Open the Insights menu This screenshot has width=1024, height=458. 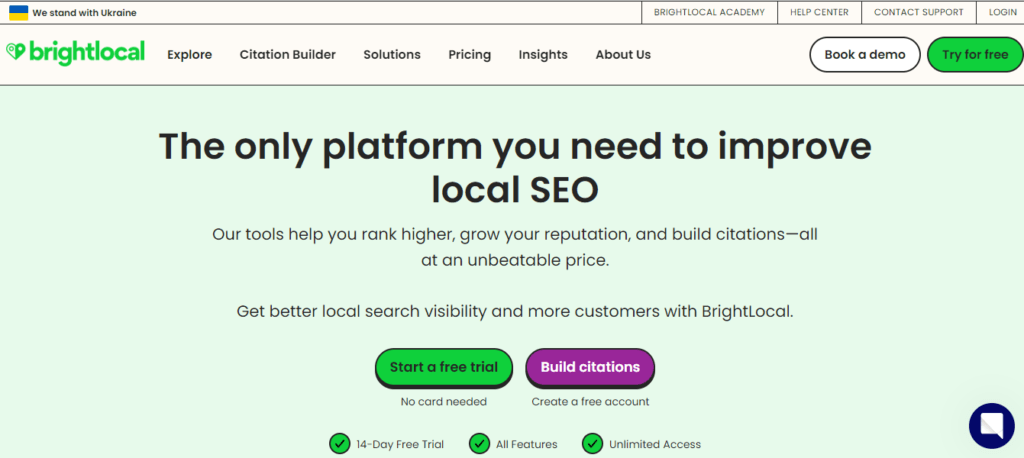543,55
